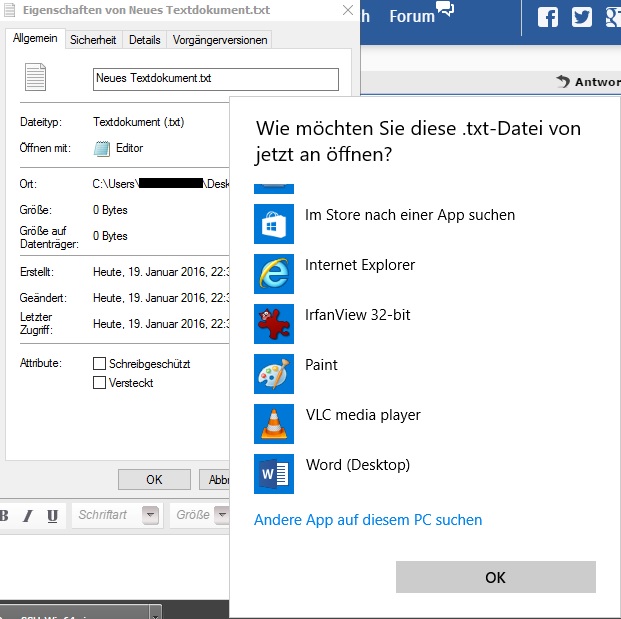The height and width of the screenshot is (619, 621).
Task: Toggle underline formatting in forum editor
Action: pyautogui.click(x=52, y=516)
